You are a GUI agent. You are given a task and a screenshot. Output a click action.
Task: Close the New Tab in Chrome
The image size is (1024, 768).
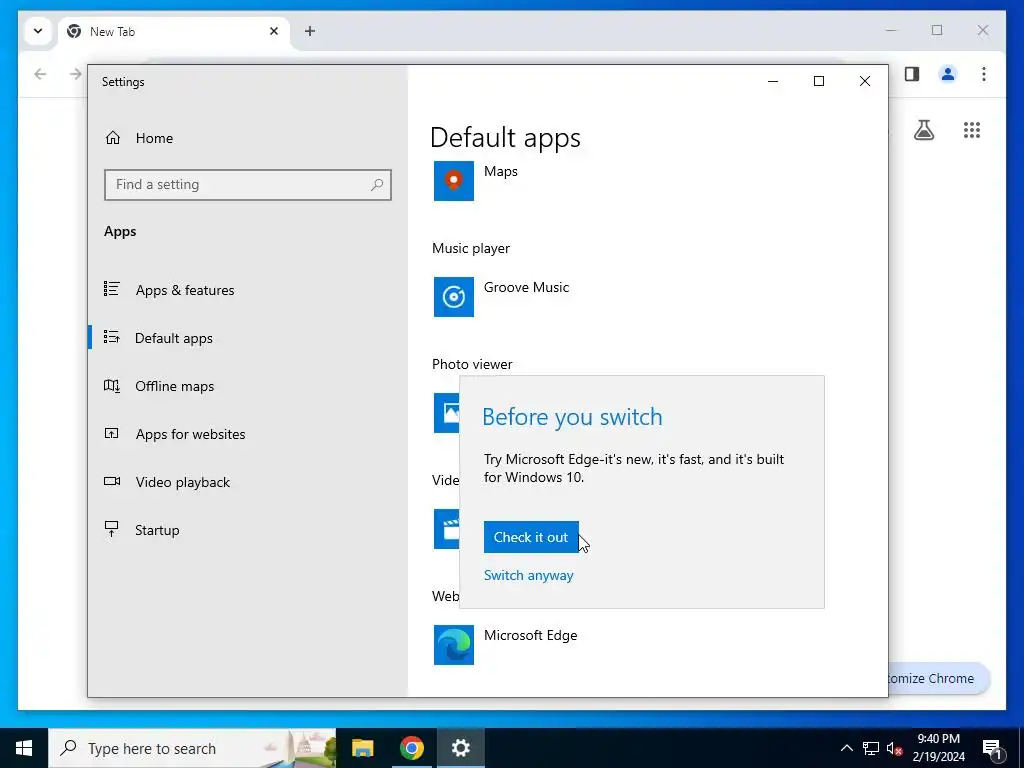point(274,31)
